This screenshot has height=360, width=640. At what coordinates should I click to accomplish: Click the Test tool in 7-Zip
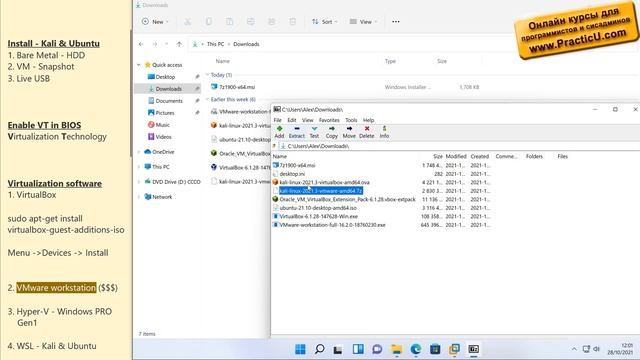[x=314, y=132]
